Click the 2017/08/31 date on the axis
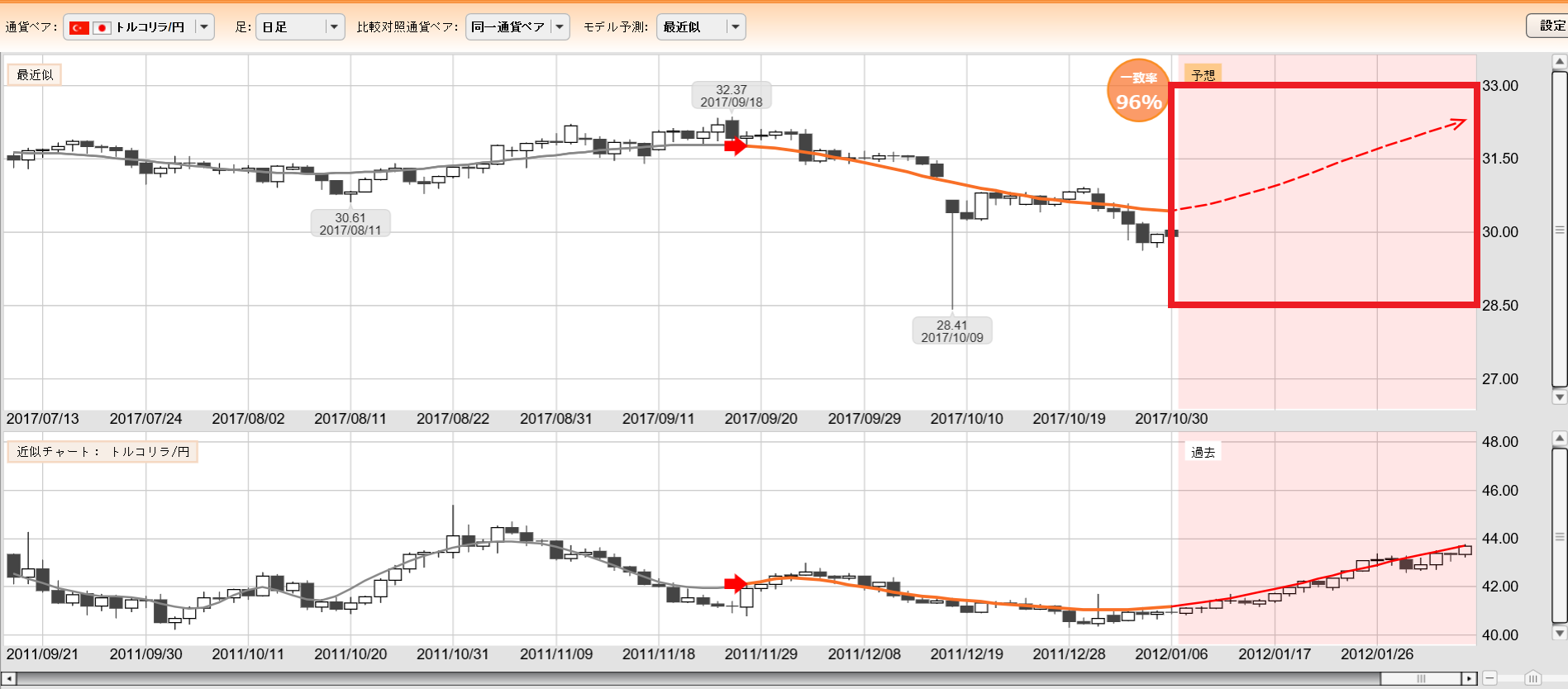The height and width of the screenshot is (689, 1568). (x=556, y=419)
